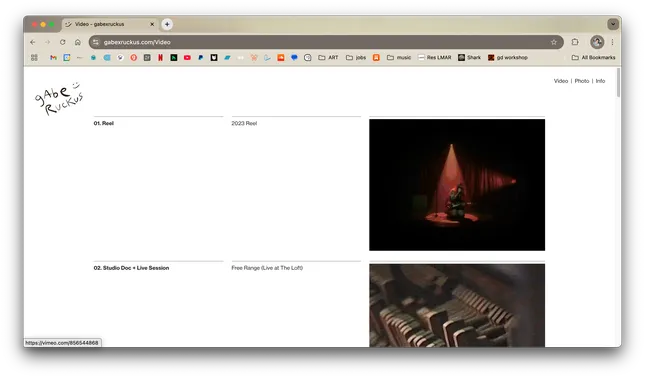This screenshot has height=378, width=645.
Task: Click '02. Studio Doc + Live Session' heading
Action: (x=131, y=268)
